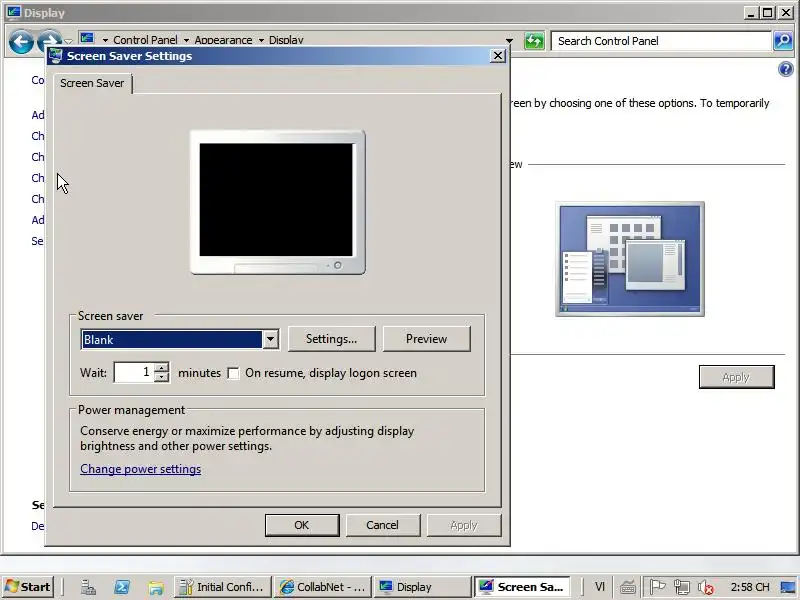Screen dimensions: 800x600
Task: Open Windows Explorer from quick launch
Action: click(155, 587)
